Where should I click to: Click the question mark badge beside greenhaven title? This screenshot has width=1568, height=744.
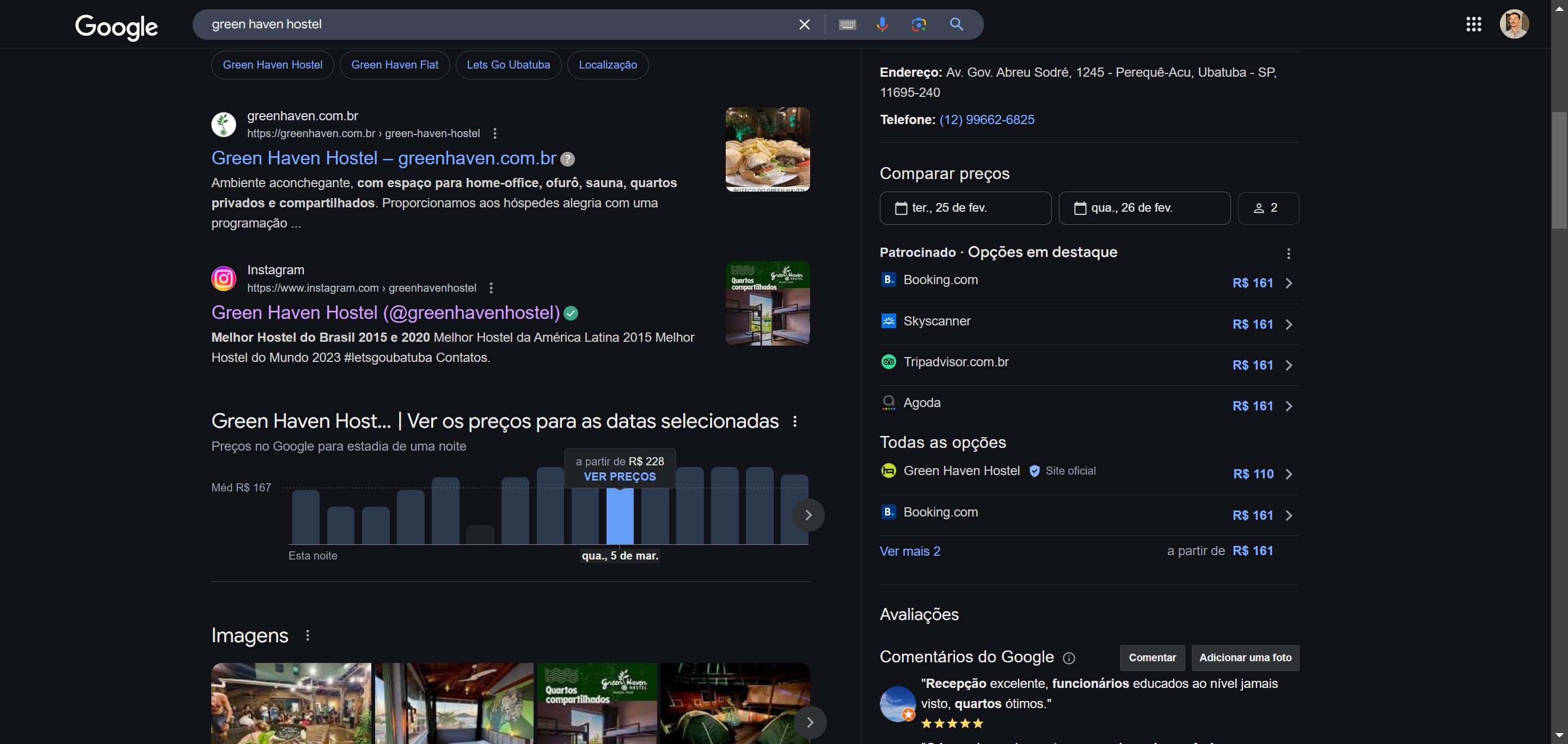pos(567,159)
